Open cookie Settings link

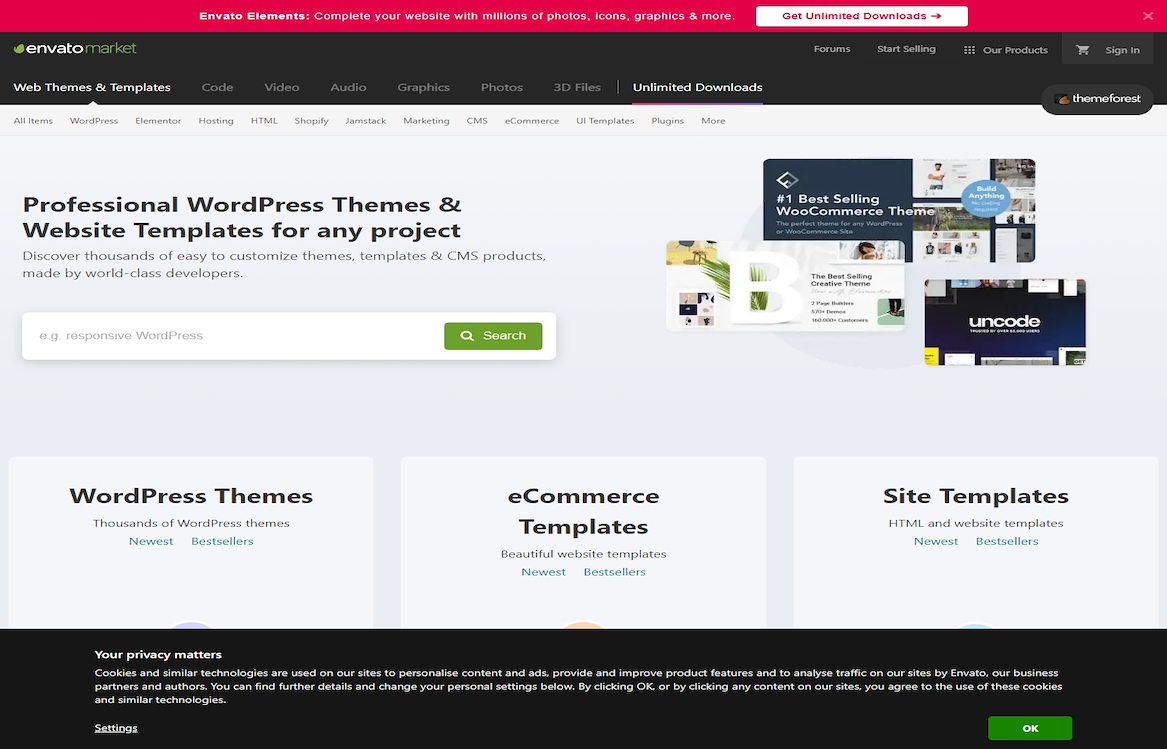point(116,728)
